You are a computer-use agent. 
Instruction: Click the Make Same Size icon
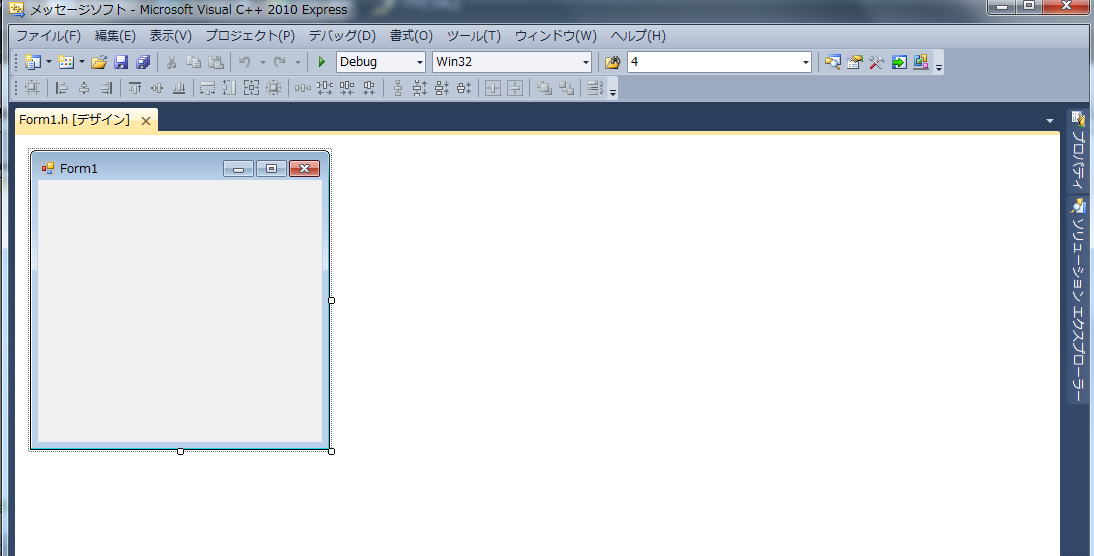[252, 88]
